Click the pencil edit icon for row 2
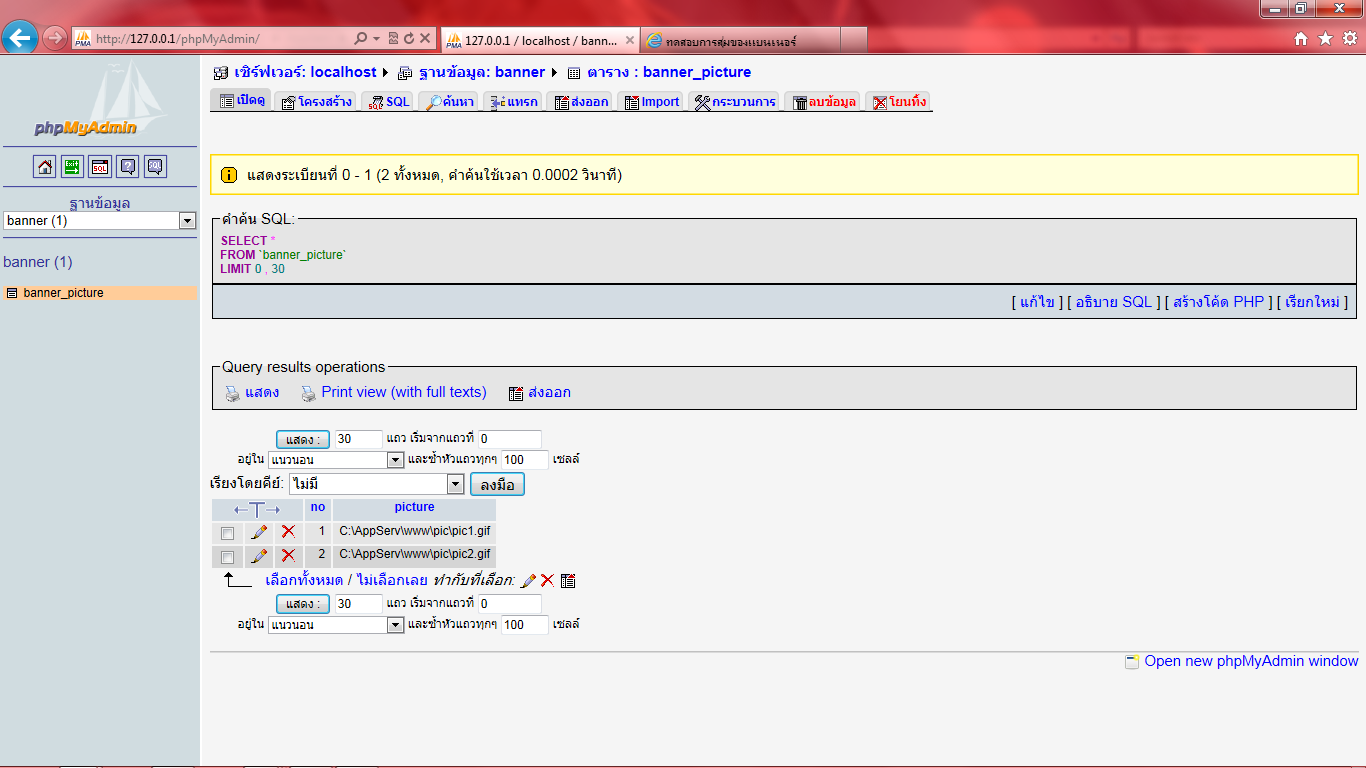 259,555
